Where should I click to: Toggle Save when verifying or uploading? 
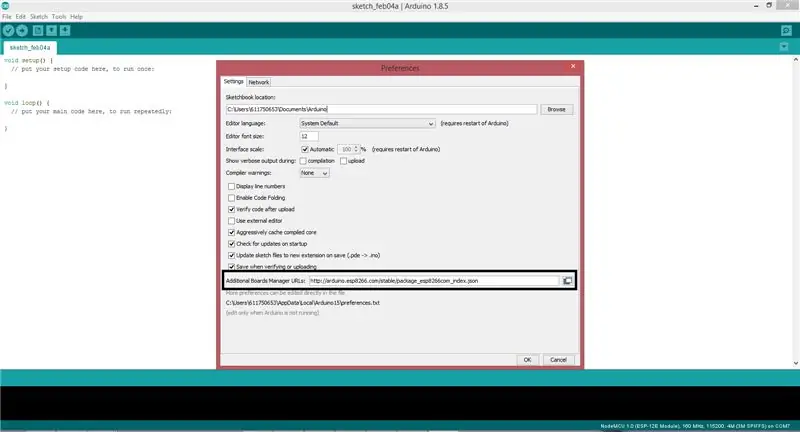click(x=231, y=267)
